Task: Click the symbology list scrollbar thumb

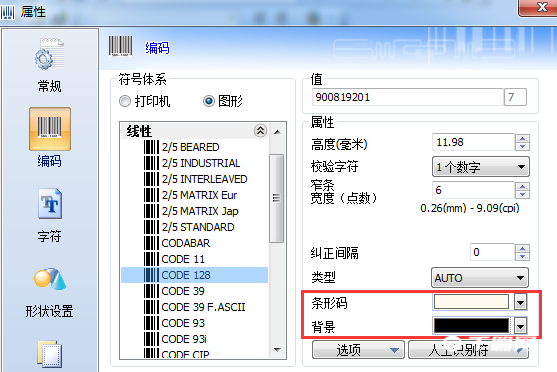Action: (277, 198)
